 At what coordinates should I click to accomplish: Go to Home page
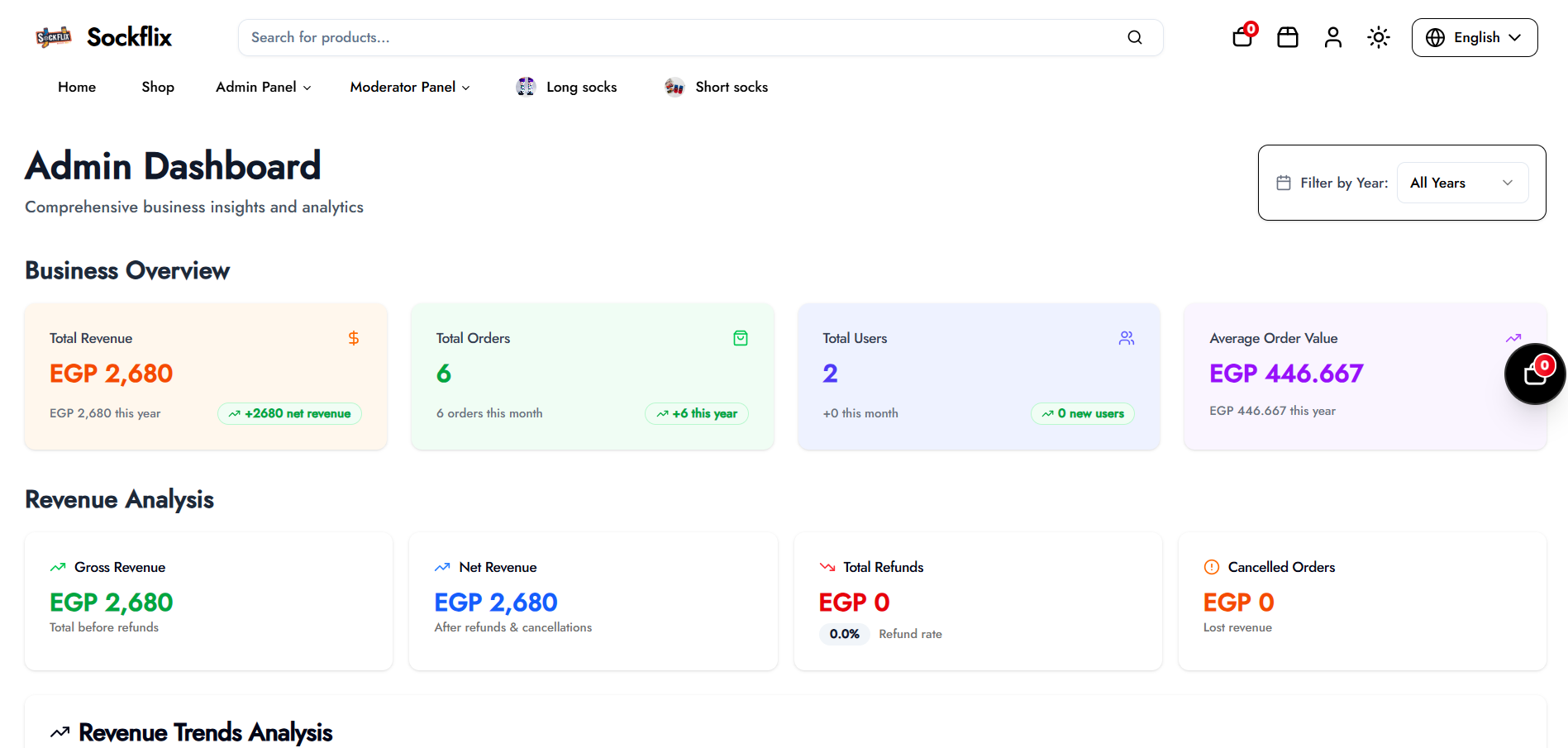pos(77,87)
